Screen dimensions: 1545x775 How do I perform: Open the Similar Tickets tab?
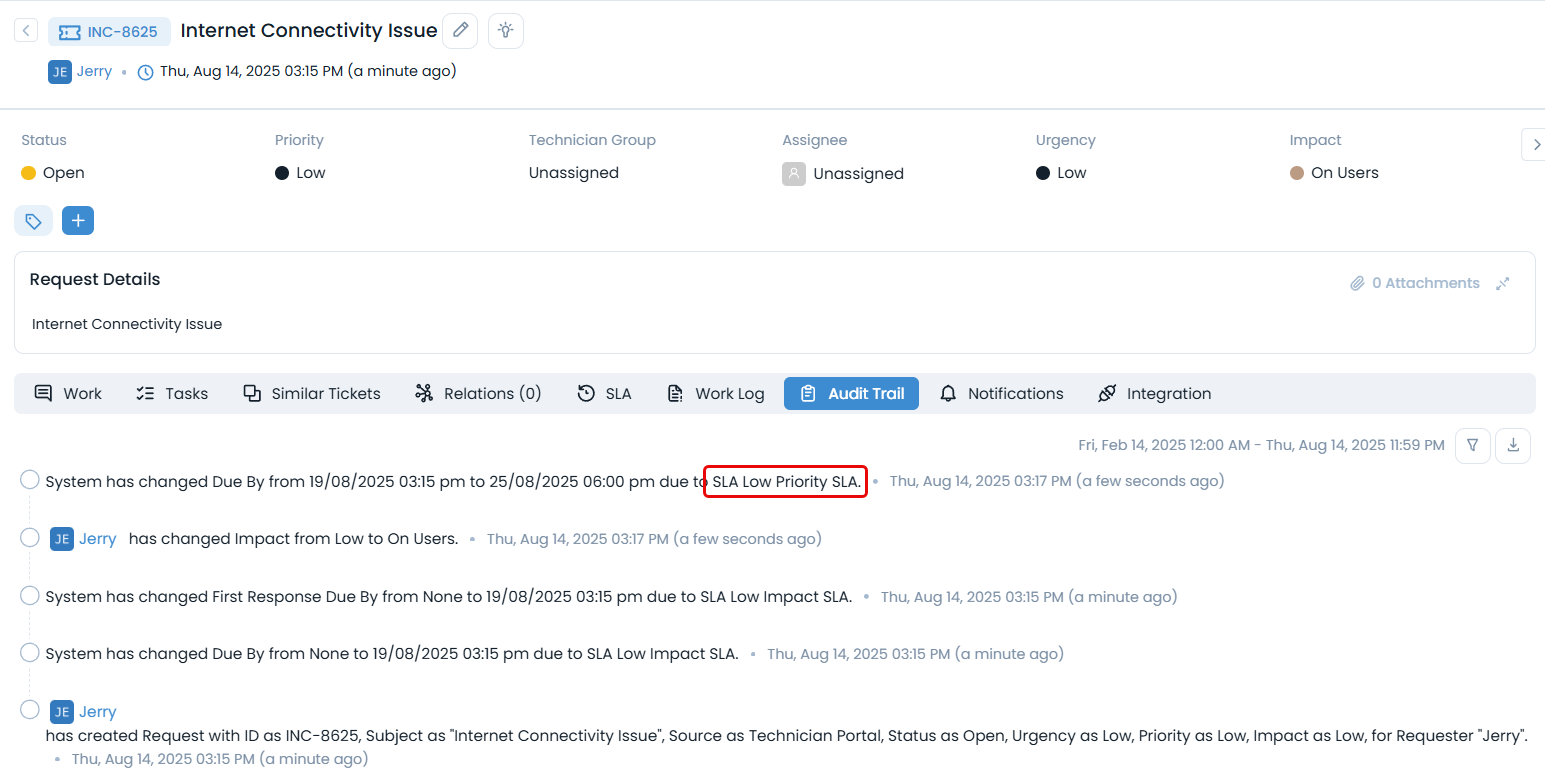click(x=312, y=394)
